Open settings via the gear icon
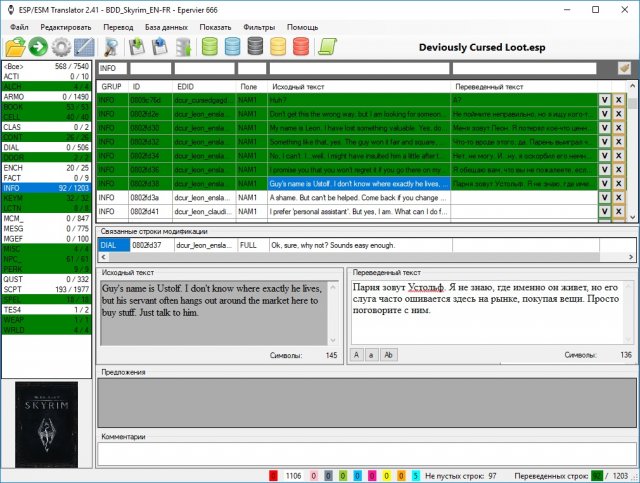 (x=61, y=46)
